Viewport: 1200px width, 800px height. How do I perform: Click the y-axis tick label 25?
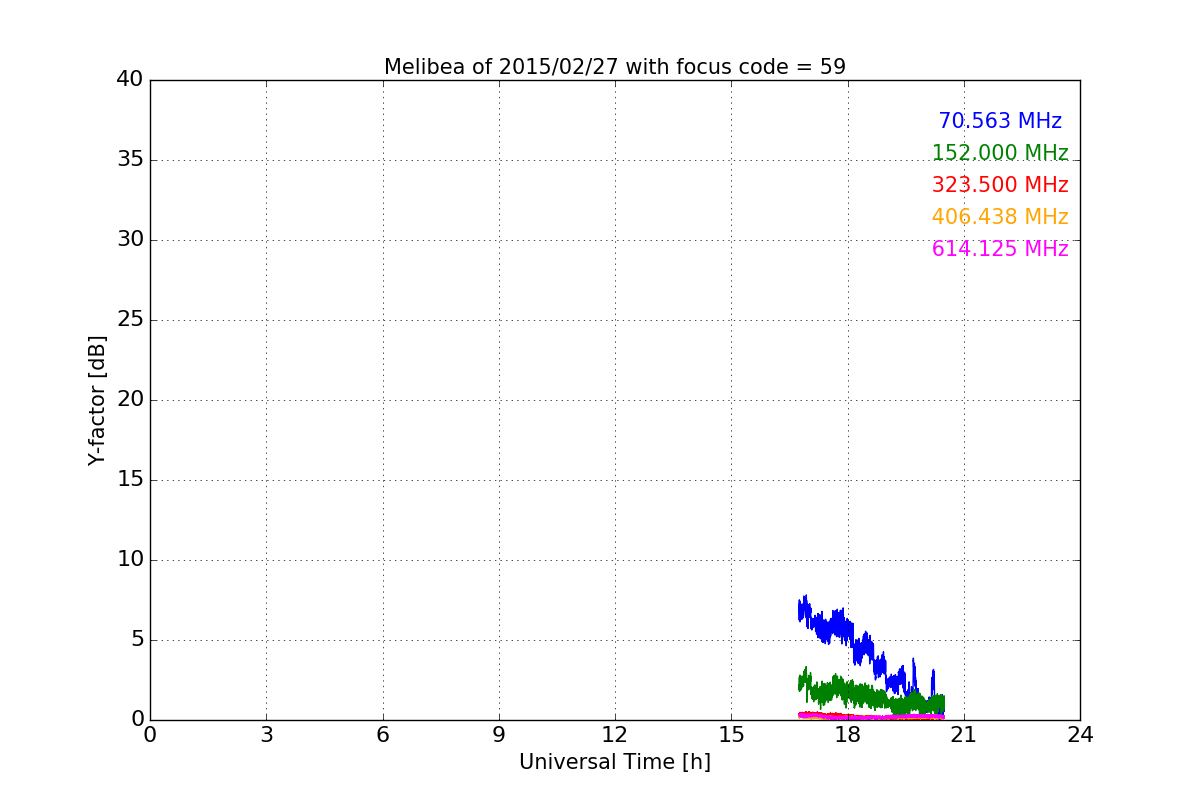tap(130, 320)
